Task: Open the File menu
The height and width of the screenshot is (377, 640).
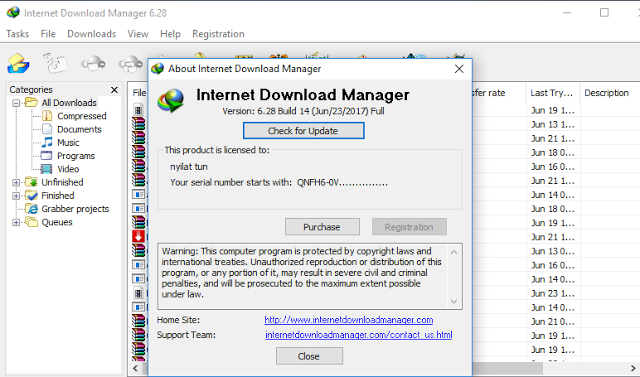Action: [48, 34]
